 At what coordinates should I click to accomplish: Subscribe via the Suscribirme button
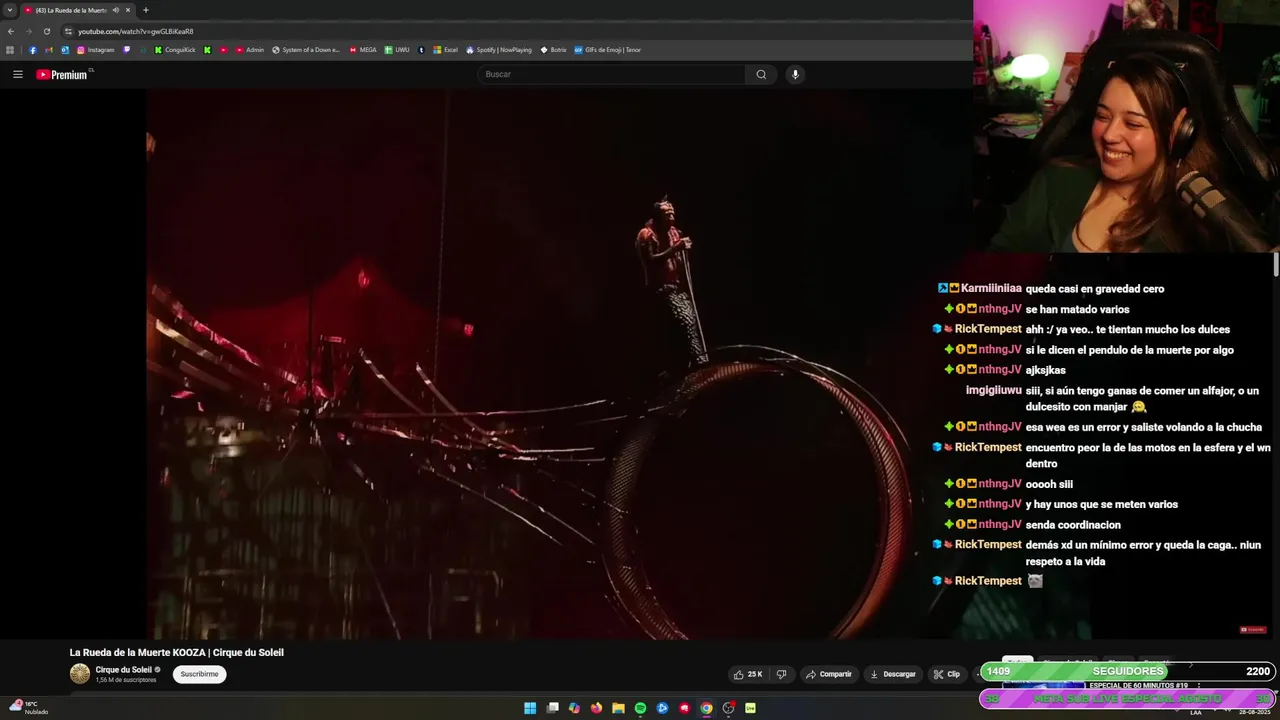(x=199, y=674)
